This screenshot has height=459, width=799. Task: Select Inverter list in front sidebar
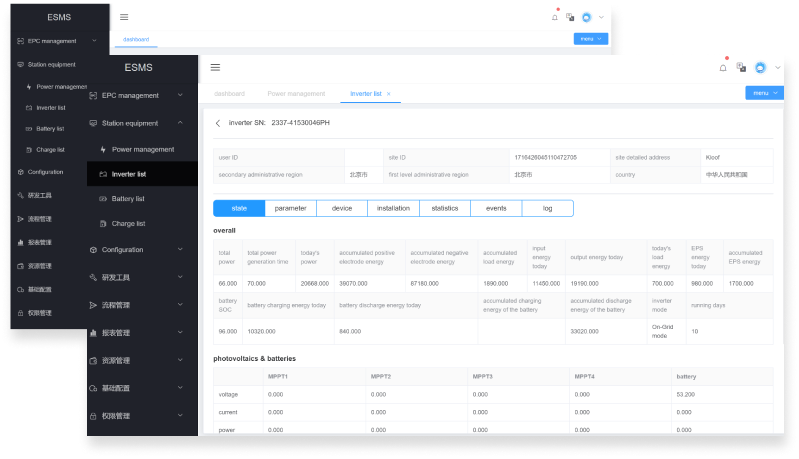143,174
